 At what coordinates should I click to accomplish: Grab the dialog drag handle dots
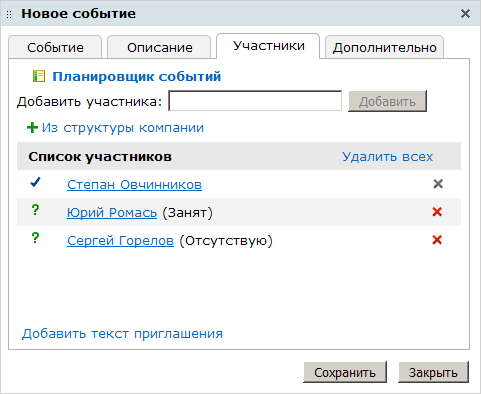coord(9,14)
